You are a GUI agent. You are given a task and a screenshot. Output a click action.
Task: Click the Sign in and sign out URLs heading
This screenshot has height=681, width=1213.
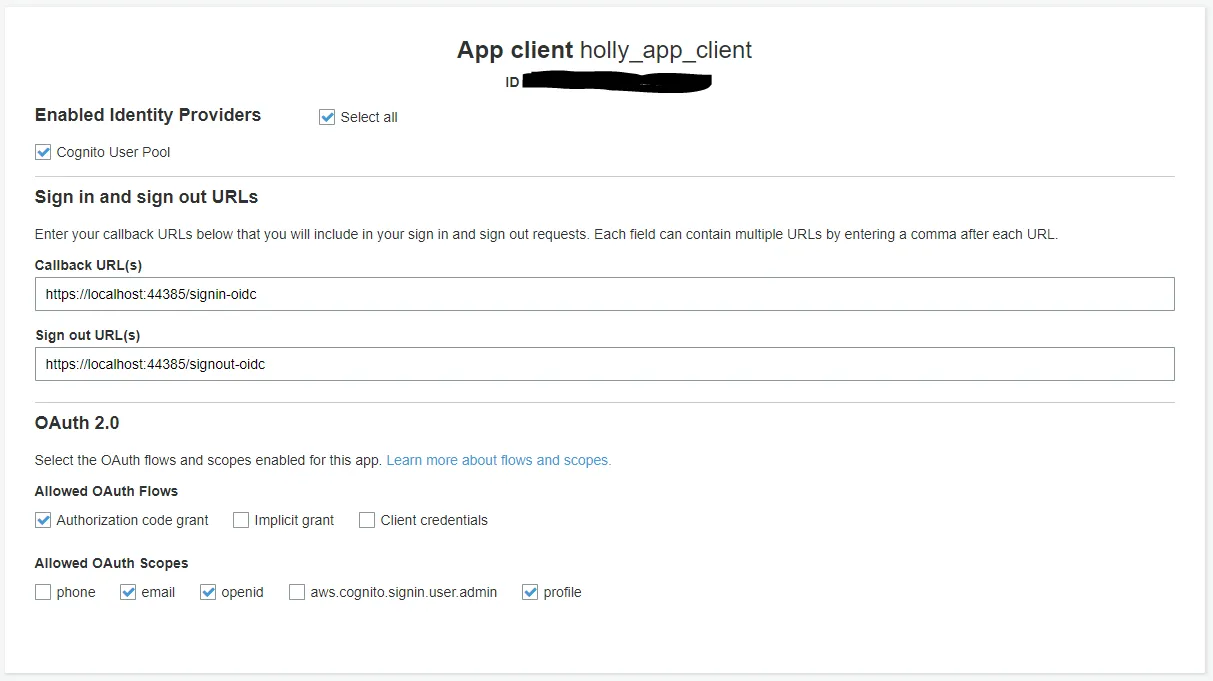point(146,197)
